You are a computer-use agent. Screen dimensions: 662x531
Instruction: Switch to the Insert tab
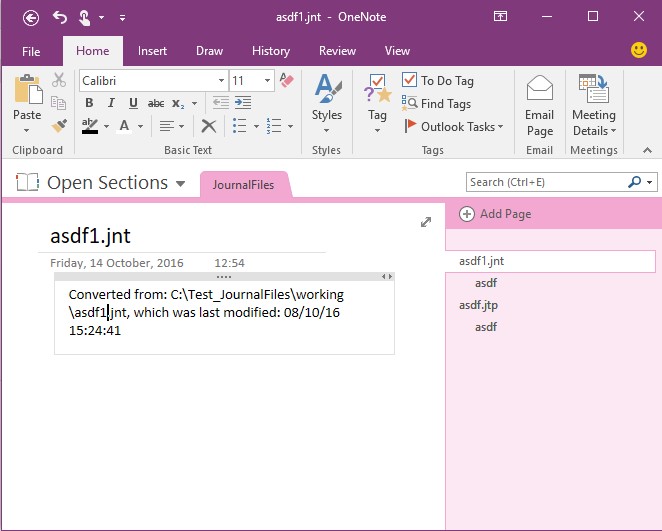[x=152, y=51]
